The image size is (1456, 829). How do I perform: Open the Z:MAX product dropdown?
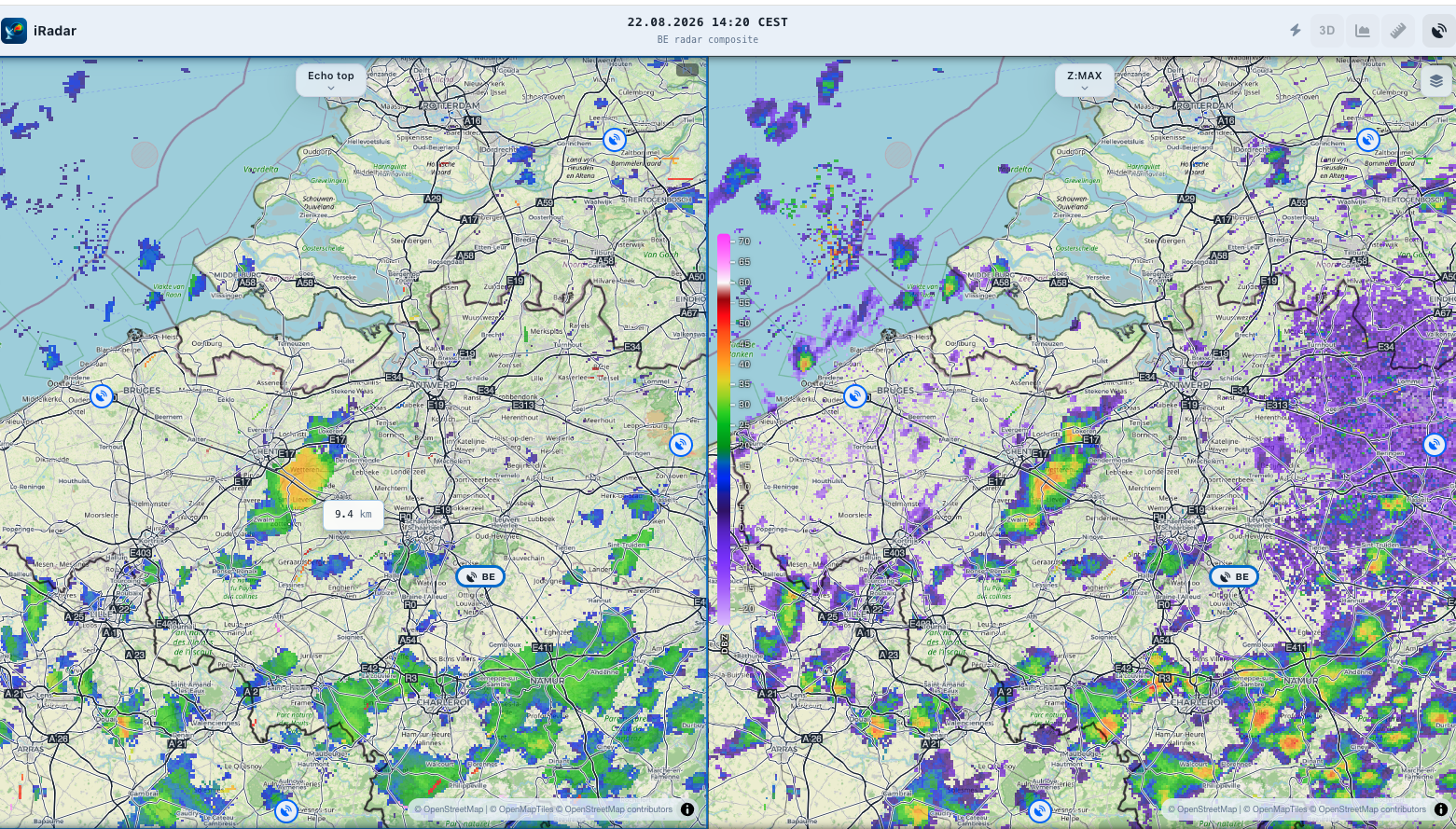point(1085,80)
